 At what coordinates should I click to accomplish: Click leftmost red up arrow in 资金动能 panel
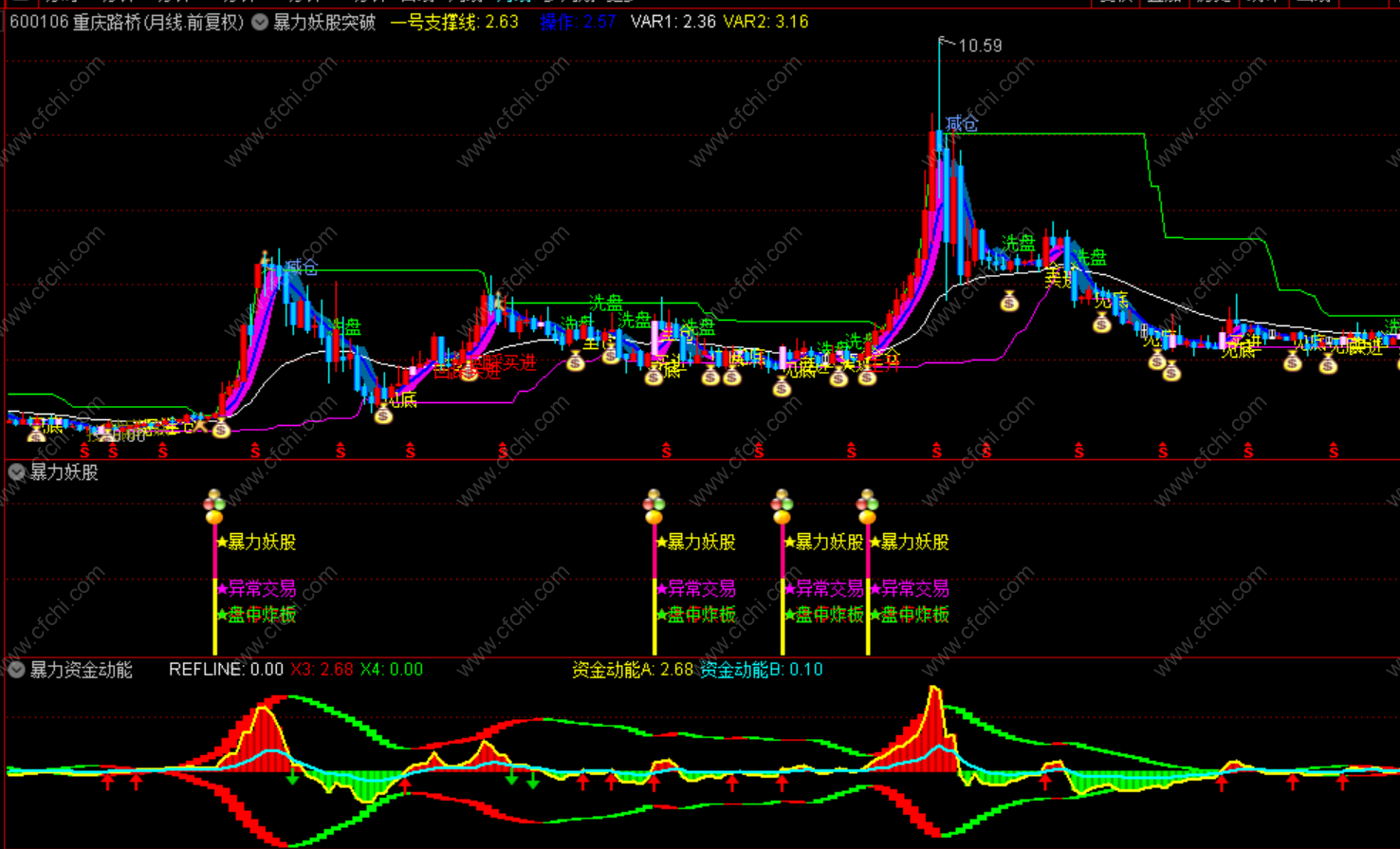point(108,782)
